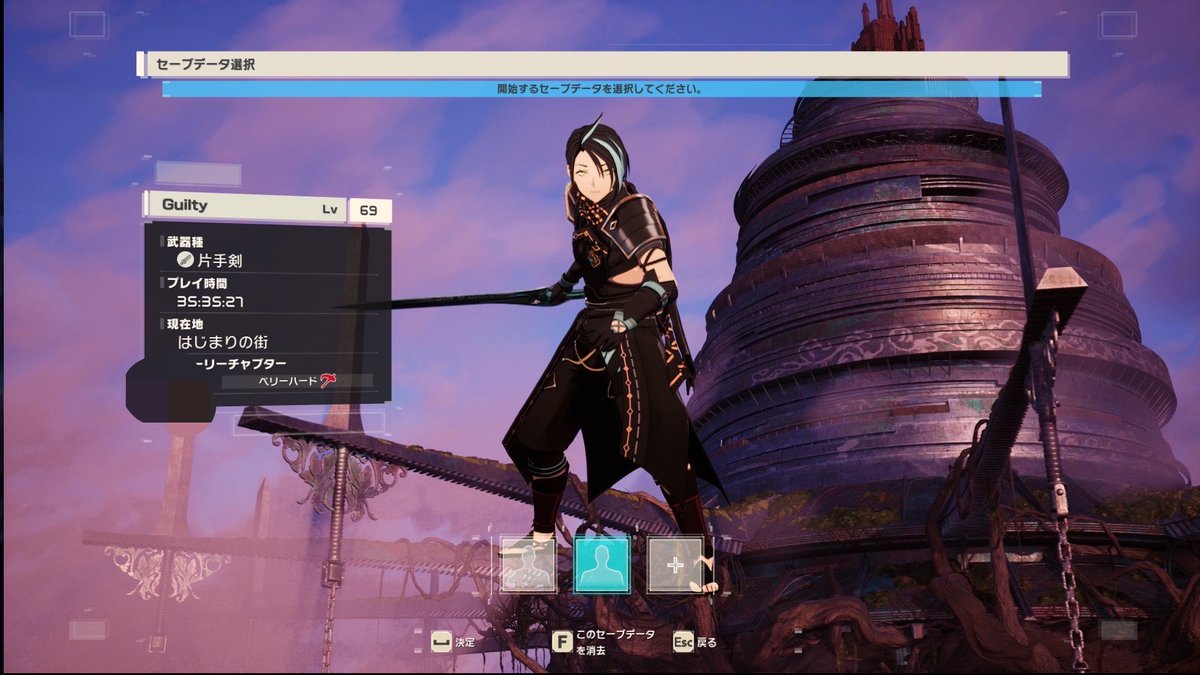The height and width of the screenshot is (675, 1200).
Task: Click the 片手剣 weapon type text
Action: click(220, 260)
